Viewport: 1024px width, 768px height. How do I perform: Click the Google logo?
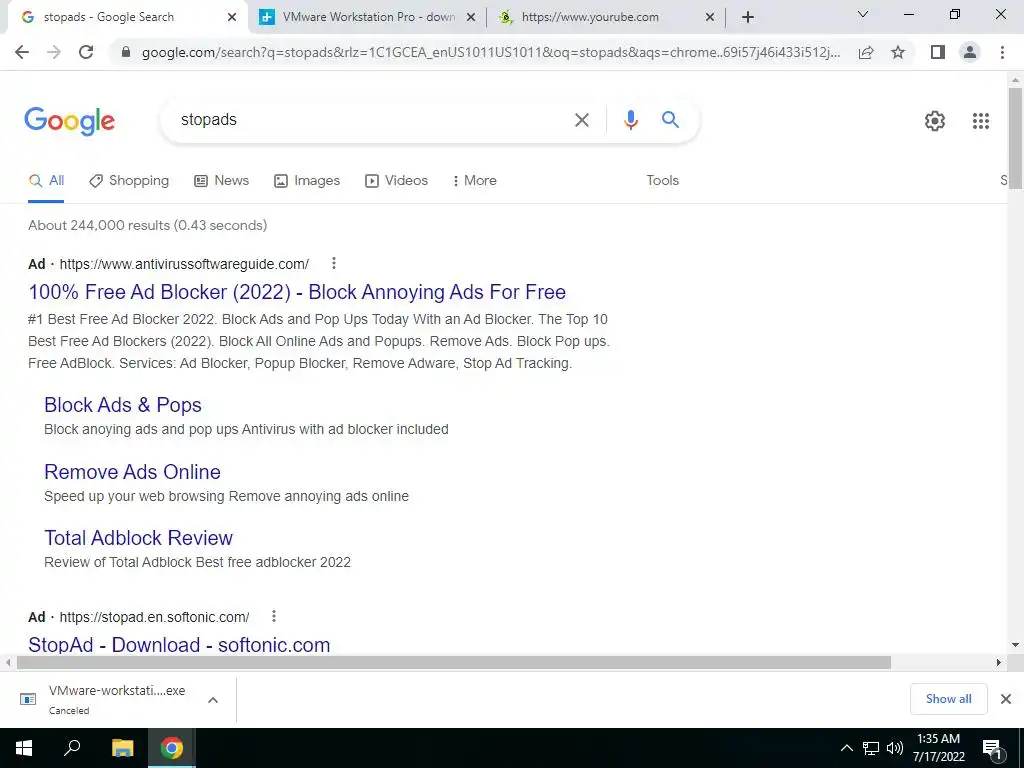pos(70,121)
